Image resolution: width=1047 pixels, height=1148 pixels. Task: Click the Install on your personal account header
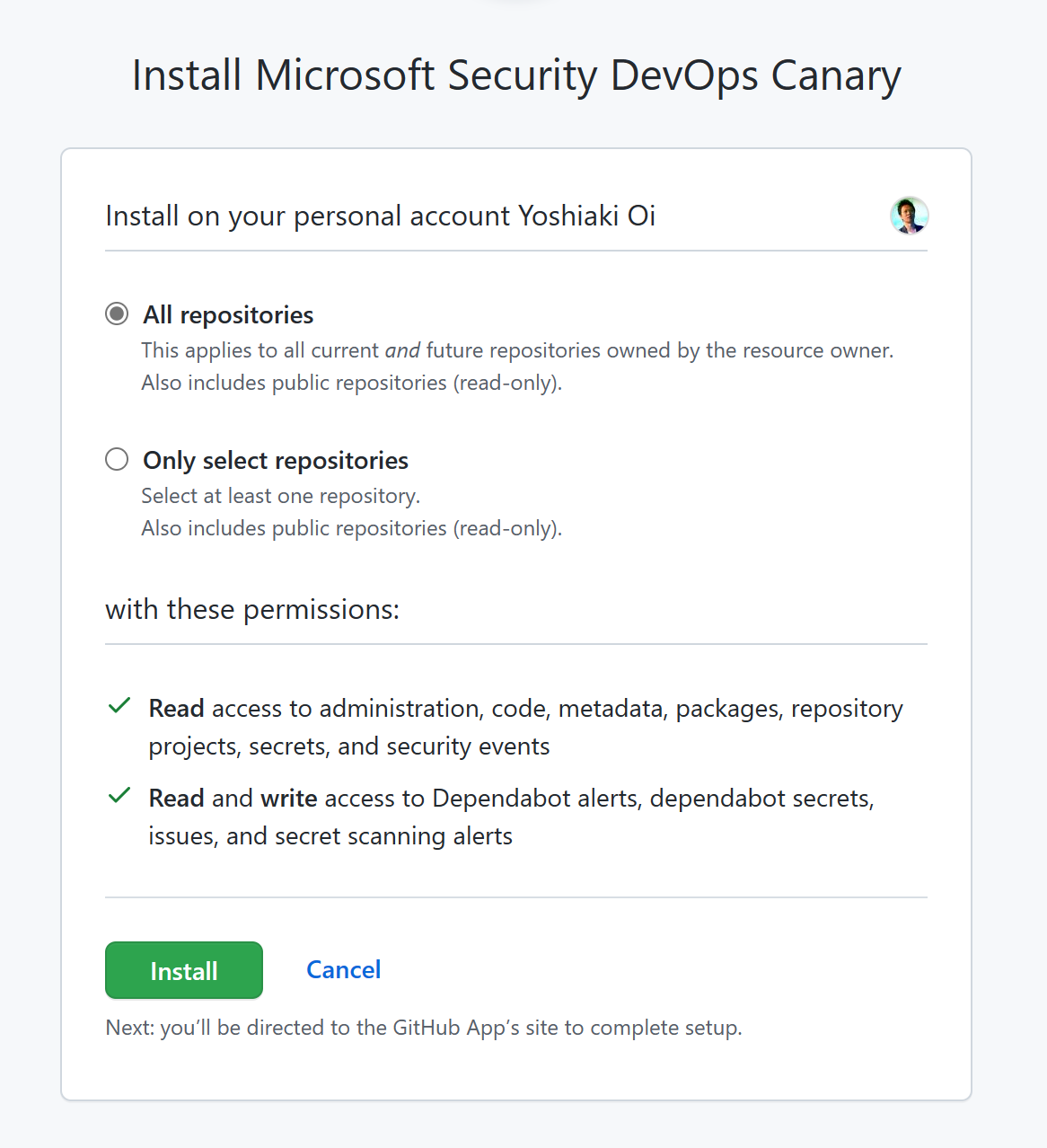pos(380,216)
